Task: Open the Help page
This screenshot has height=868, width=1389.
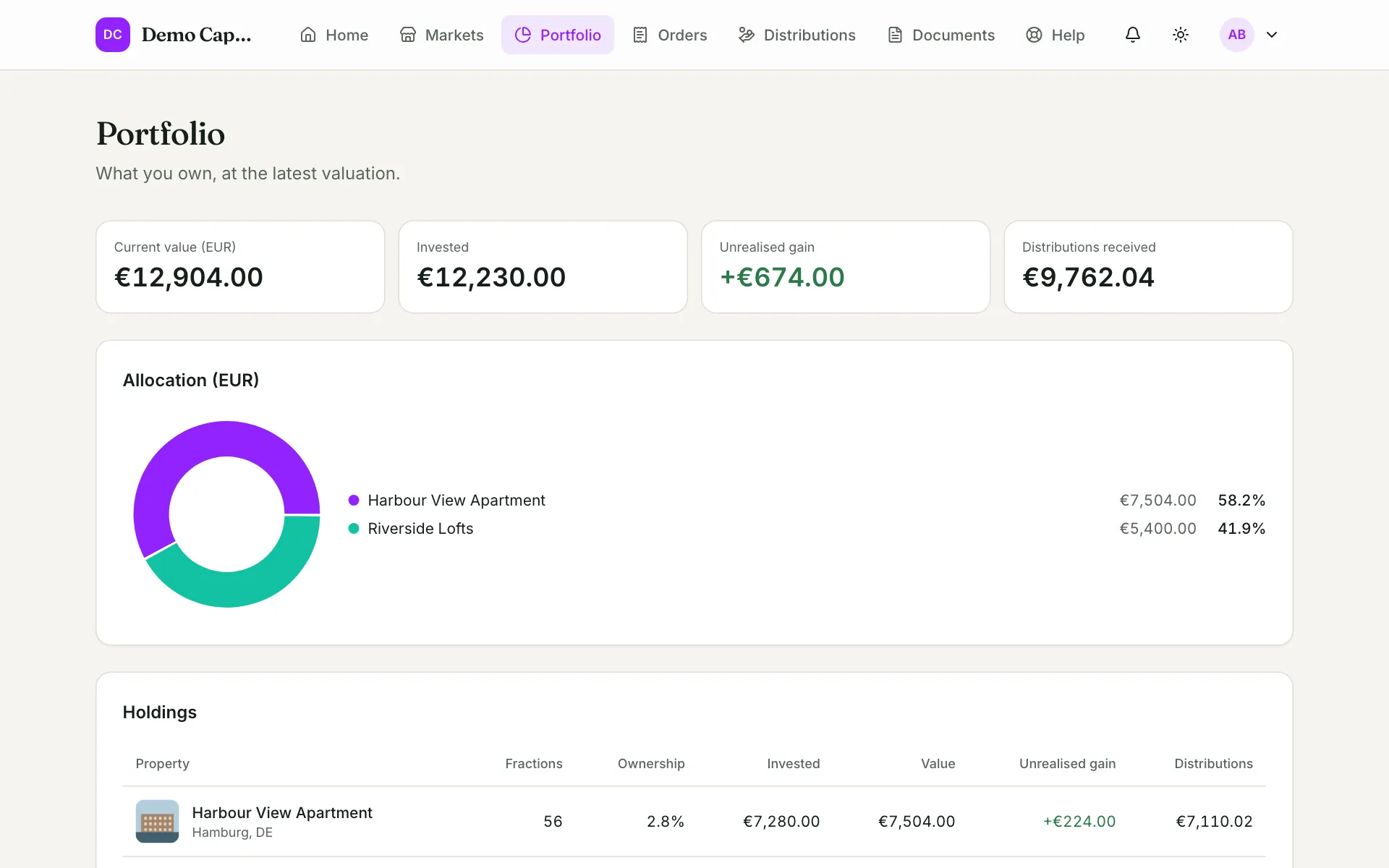Action: pos(1055,35)
